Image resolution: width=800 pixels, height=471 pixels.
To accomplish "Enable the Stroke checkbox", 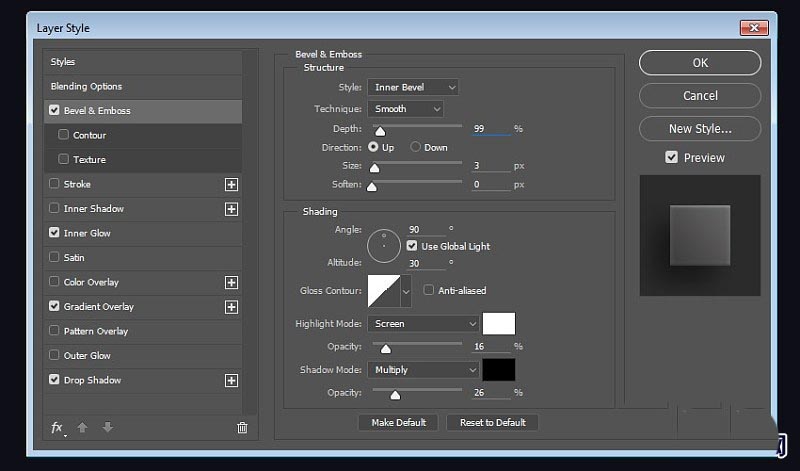I will coord(54,183).
